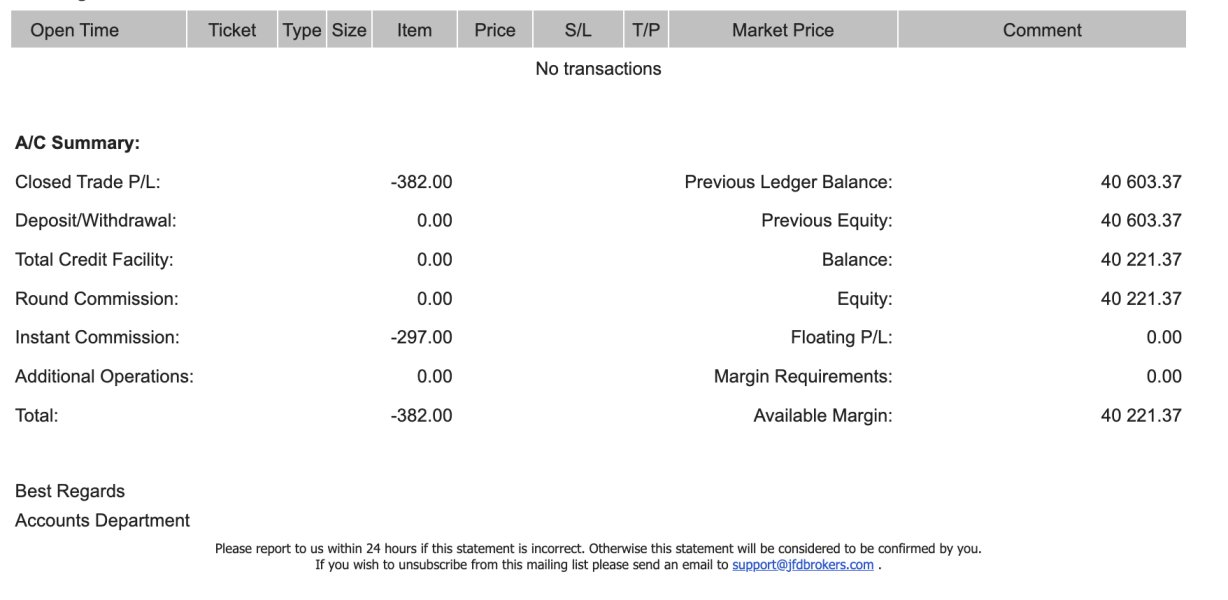Click the Margin Requirements label
This screenshot has height=600, width=1228.
tap(803, 377)
